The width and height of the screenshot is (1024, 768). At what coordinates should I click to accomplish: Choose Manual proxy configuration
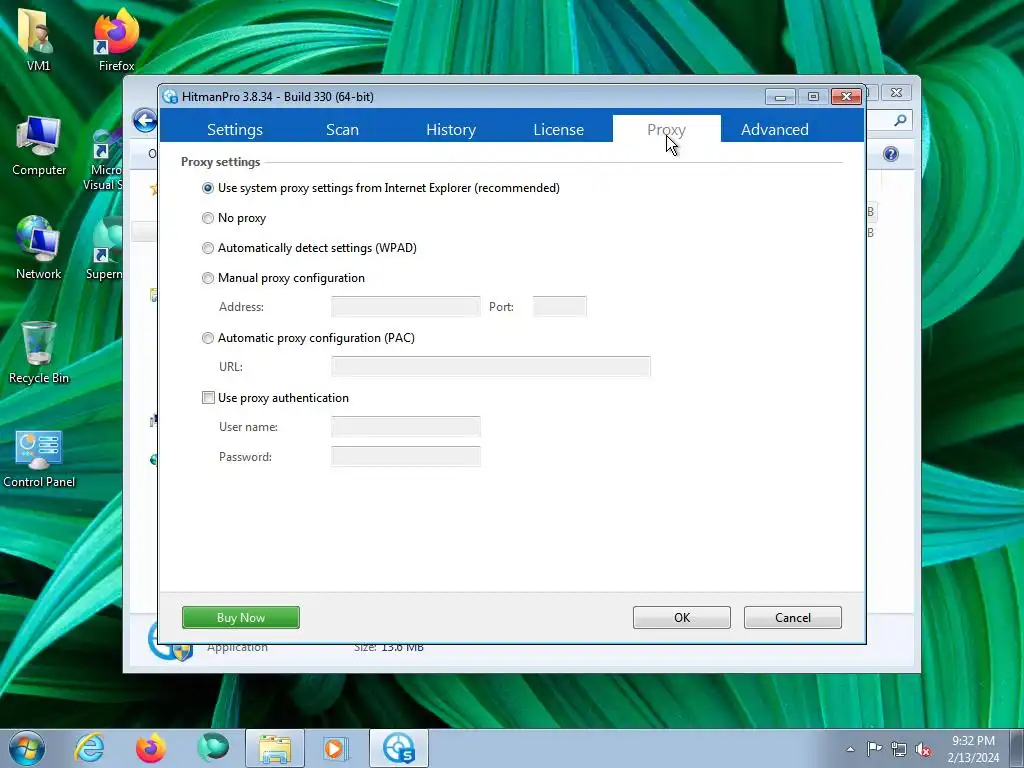pyautogui.click(x=283, y=278)
